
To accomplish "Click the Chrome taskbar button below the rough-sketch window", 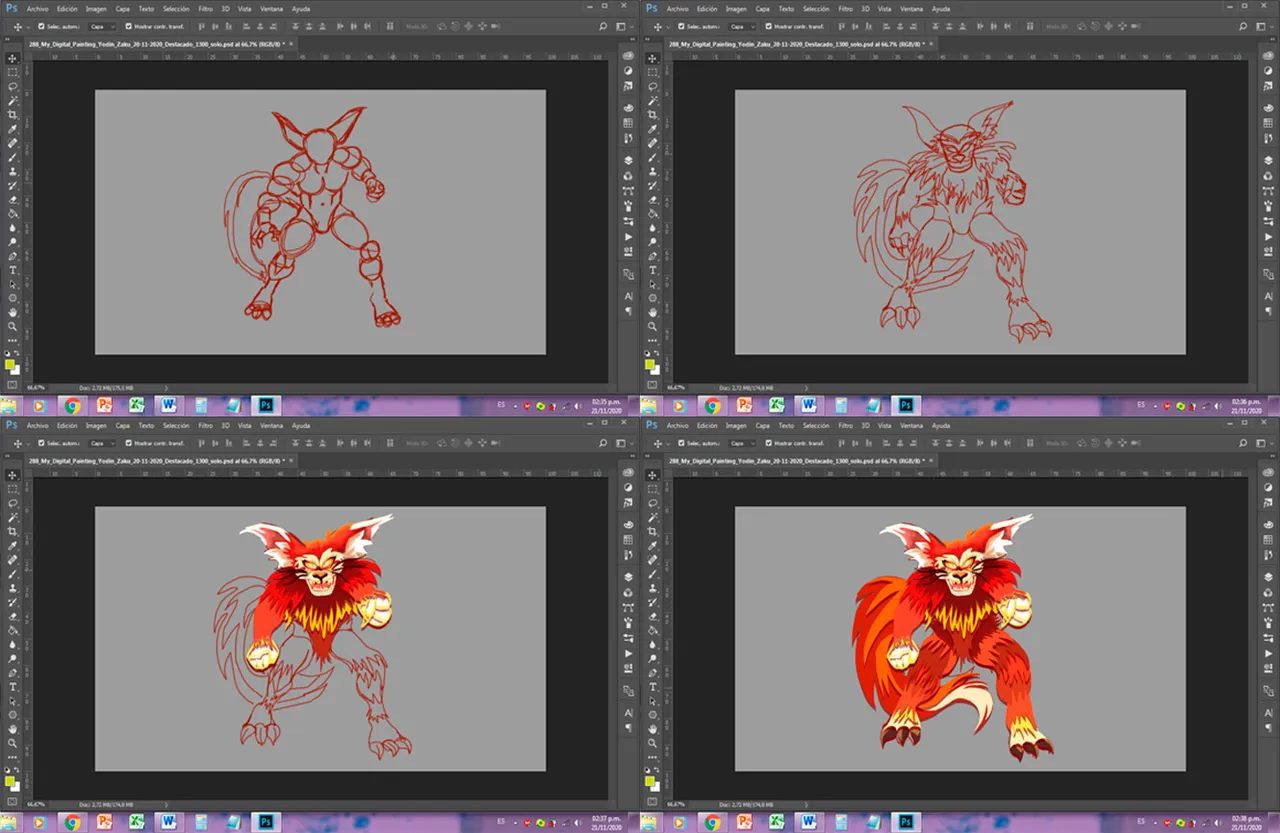I will coord(72,406).
